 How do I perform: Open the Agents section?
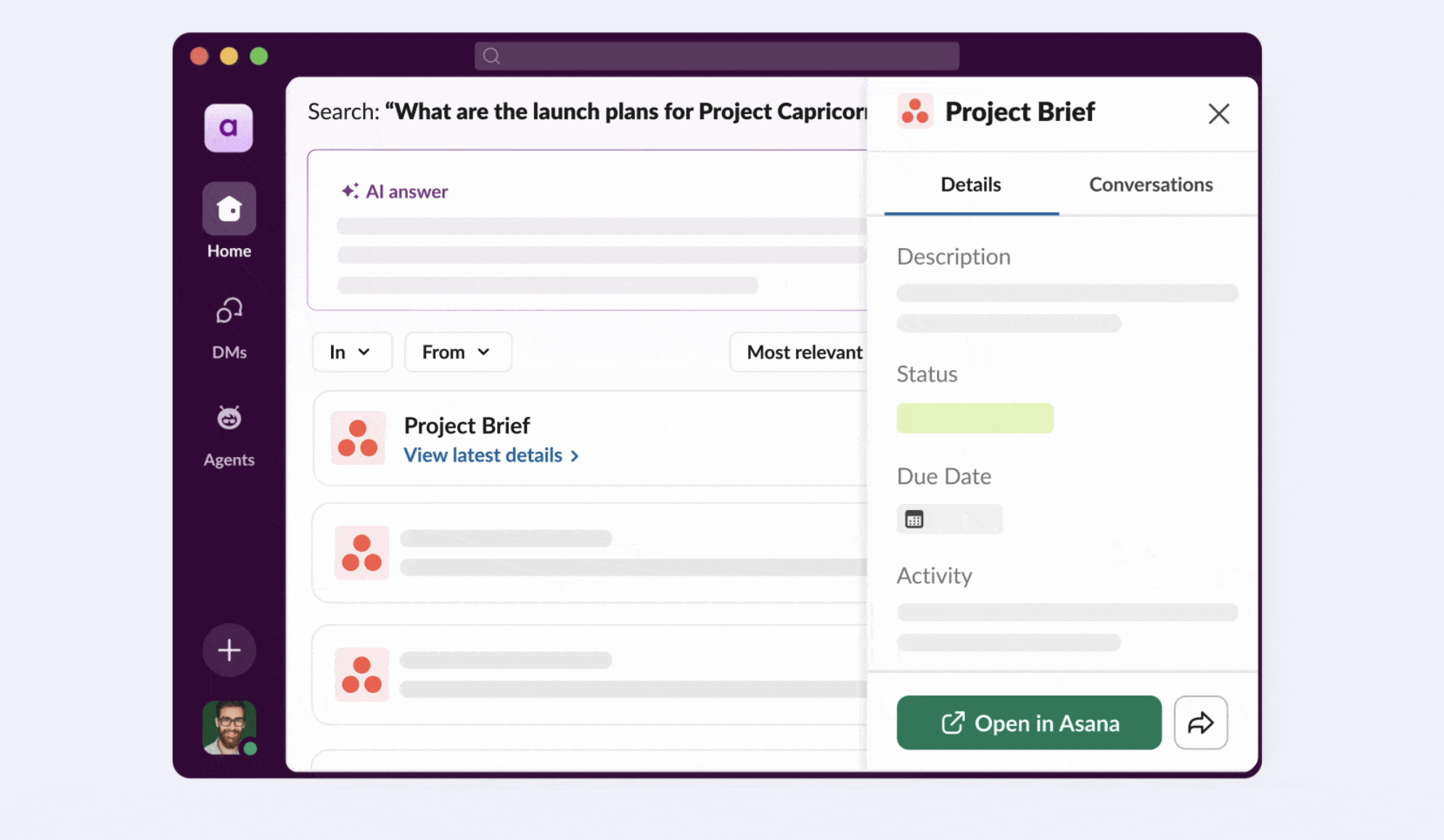[229, 419]
